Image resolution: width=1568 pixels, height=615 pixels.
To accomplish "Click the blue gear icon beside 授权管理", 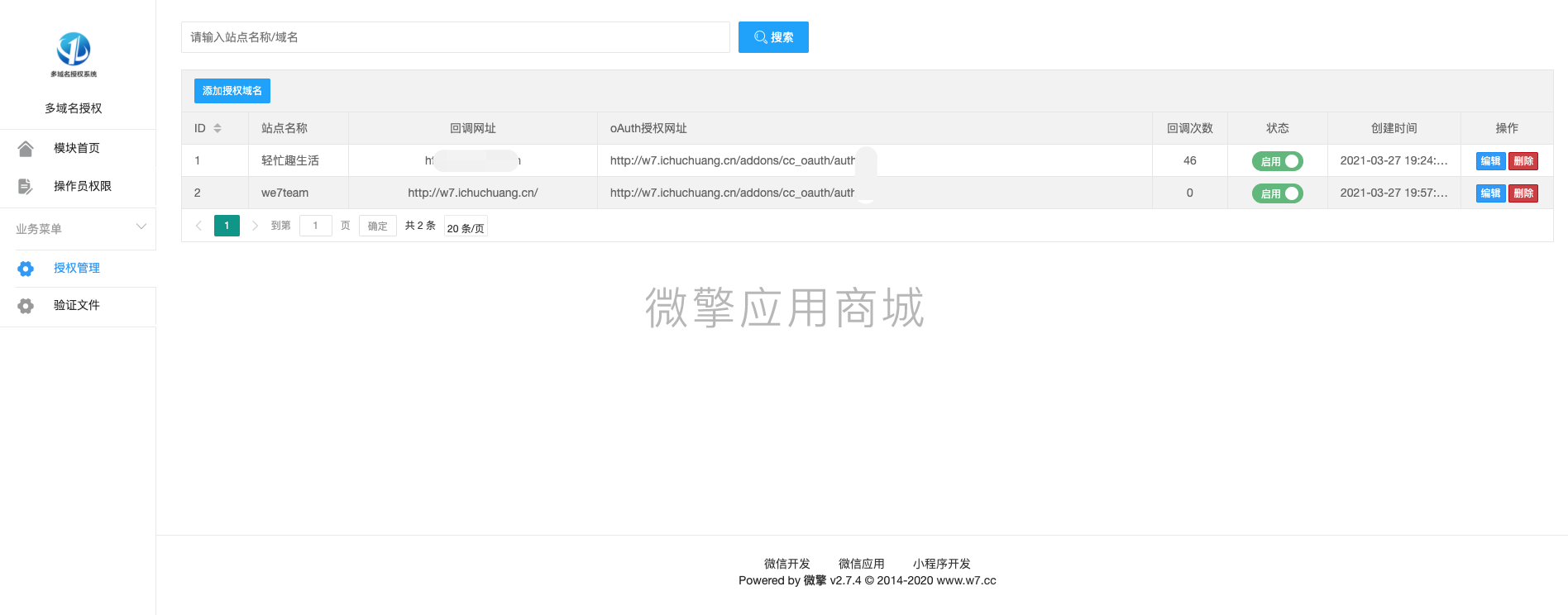I will (26, 269).
